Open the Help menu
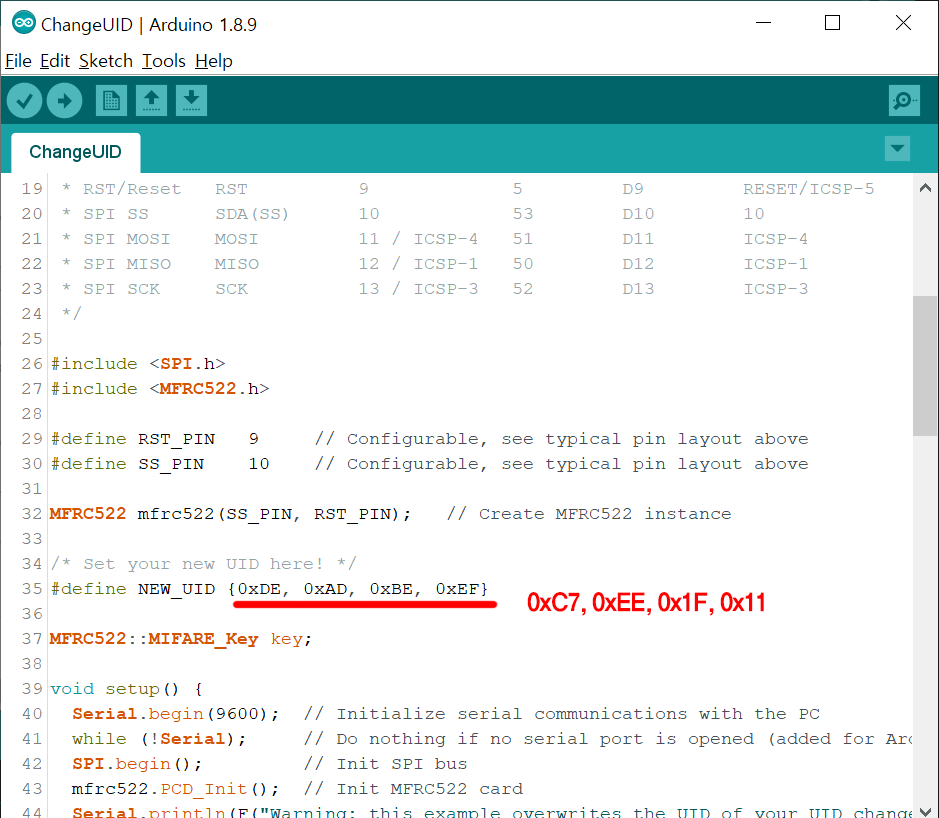Viewport: 939px width, 818px height. coord(214,61)
